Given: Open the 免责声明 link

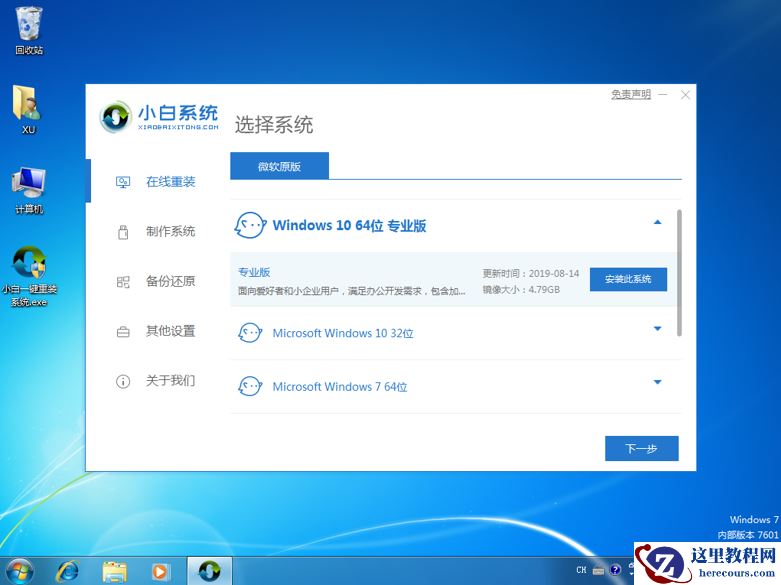Looking at the screenshot, I should (631, 95).
